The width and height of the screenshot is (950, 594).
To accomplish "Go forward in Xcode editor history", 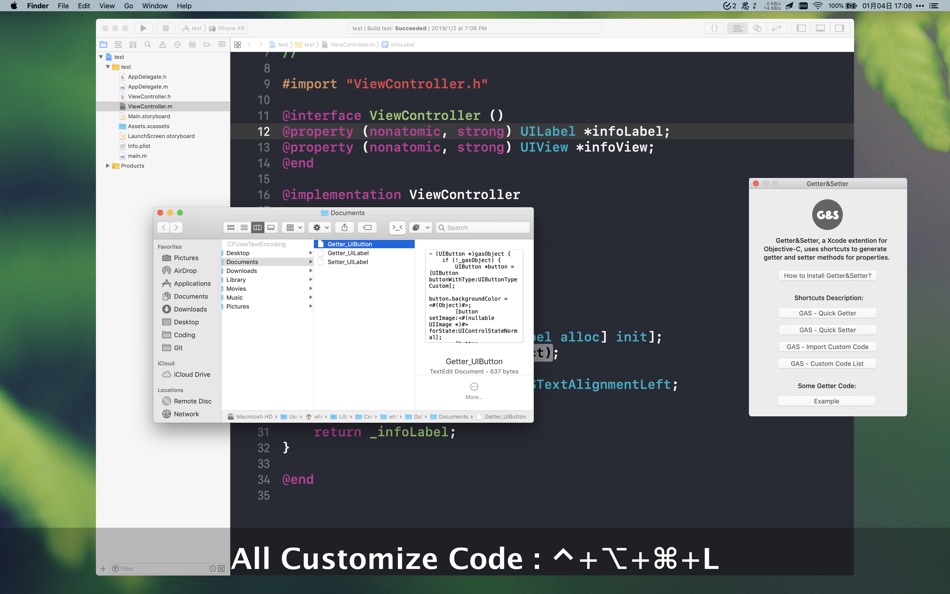I will tap(261, 45).
